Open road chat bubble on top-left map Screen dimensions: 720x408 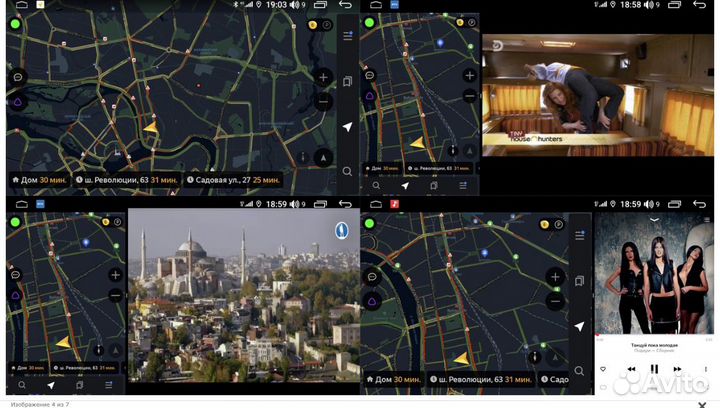pyautogui.click(x=17, y=77)
